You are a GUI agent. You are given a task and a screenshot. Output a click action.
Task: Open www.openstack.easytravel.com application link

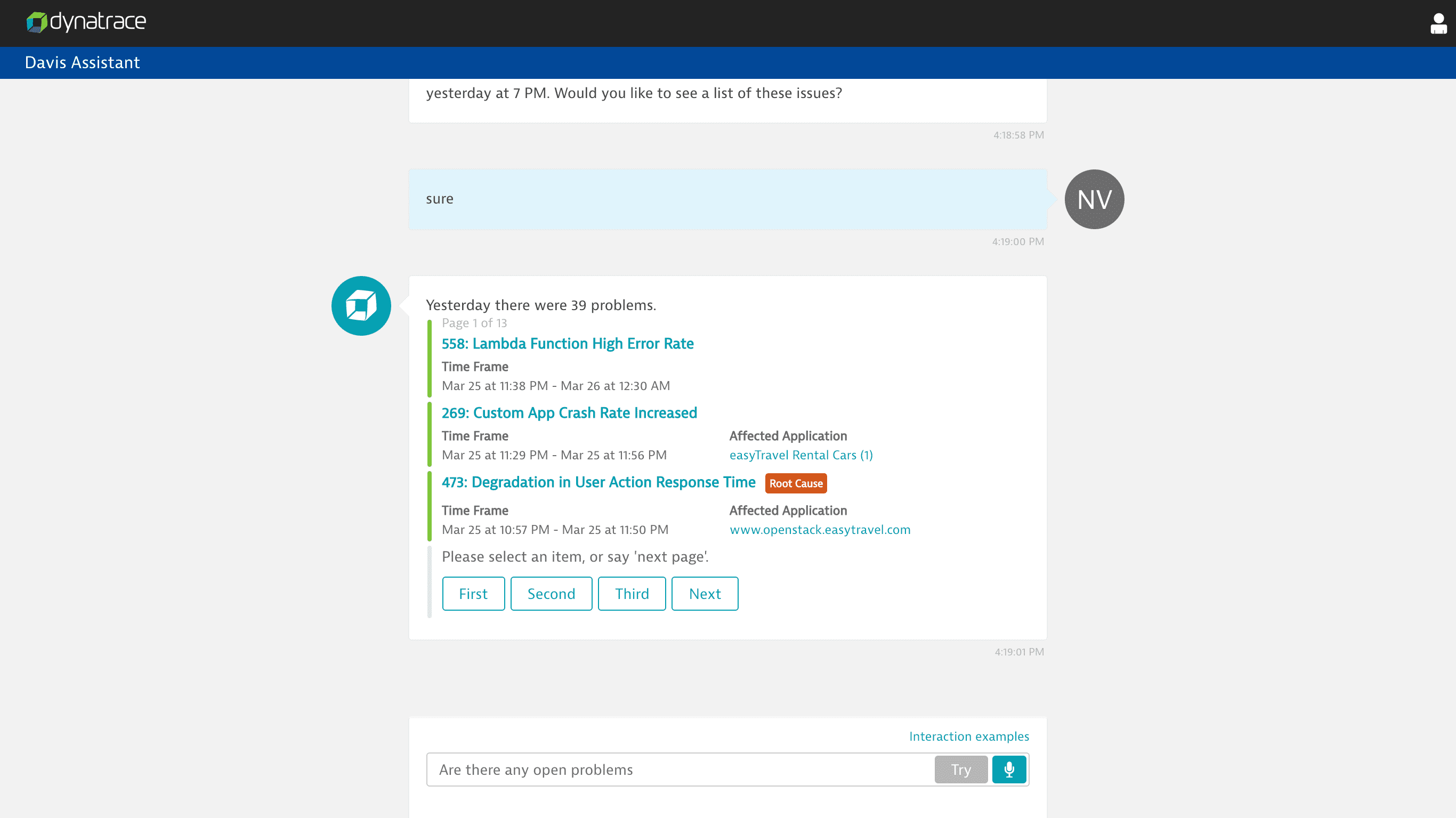(820, 530)
